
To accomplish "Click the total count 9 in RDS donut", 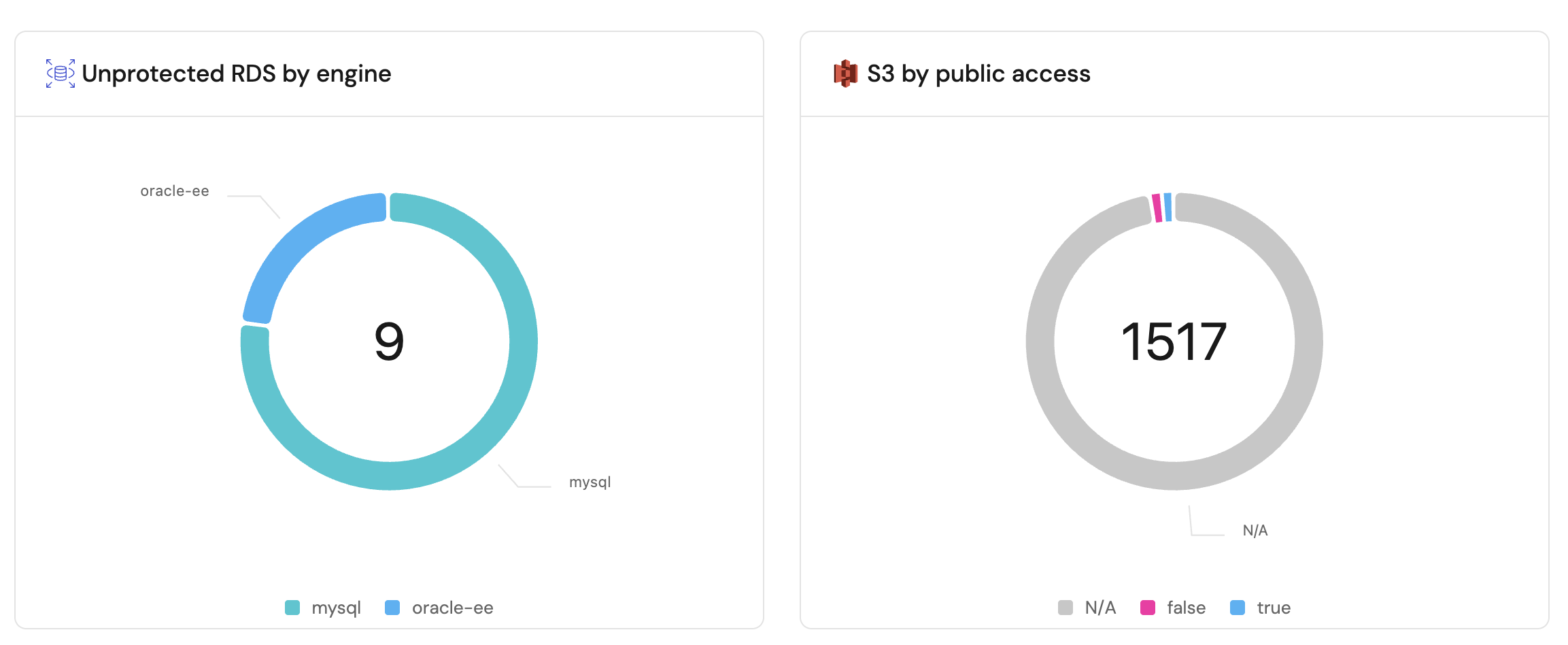I will click(390, 342).
